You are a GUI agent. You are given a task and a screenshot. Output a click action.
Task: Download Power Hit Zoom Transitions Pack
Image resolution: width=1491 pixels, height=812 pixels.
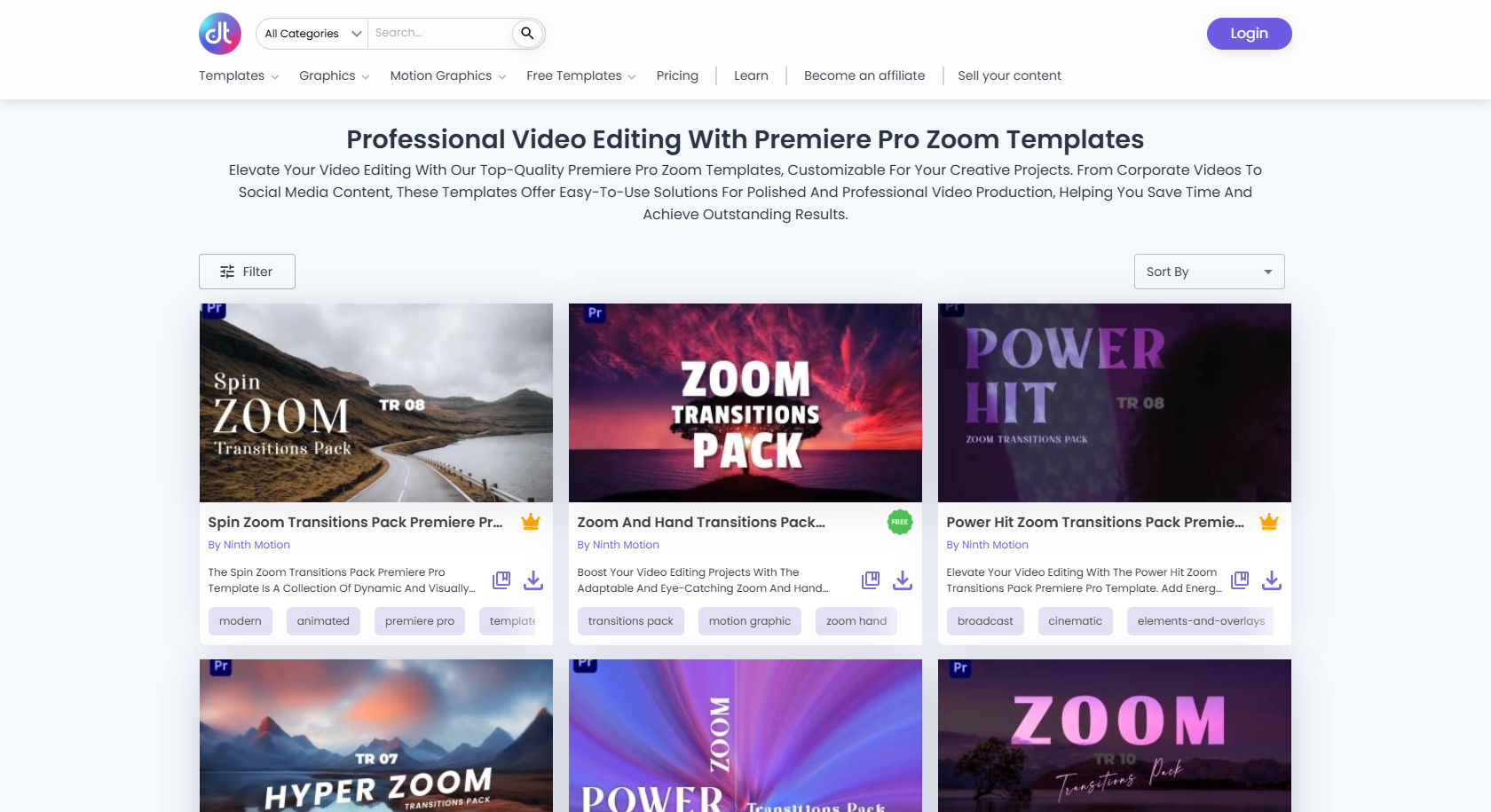coord(1272,580)
